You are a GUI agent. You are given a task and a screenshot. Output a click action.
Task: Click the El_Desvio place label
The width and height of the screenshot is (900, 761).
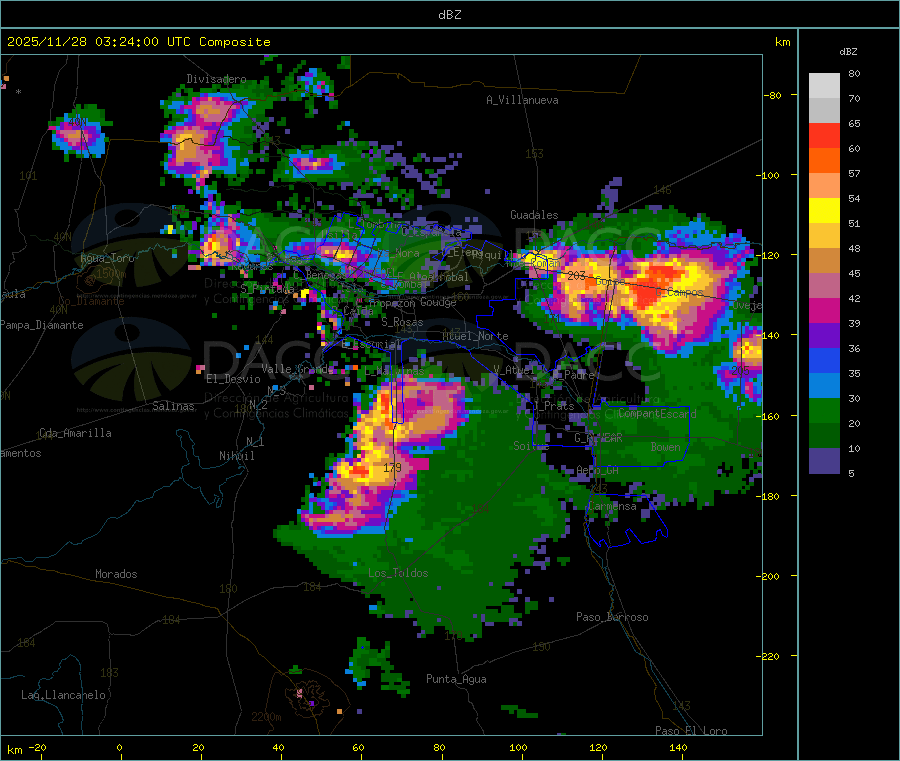pyautogui.click(x=233, y=379)
